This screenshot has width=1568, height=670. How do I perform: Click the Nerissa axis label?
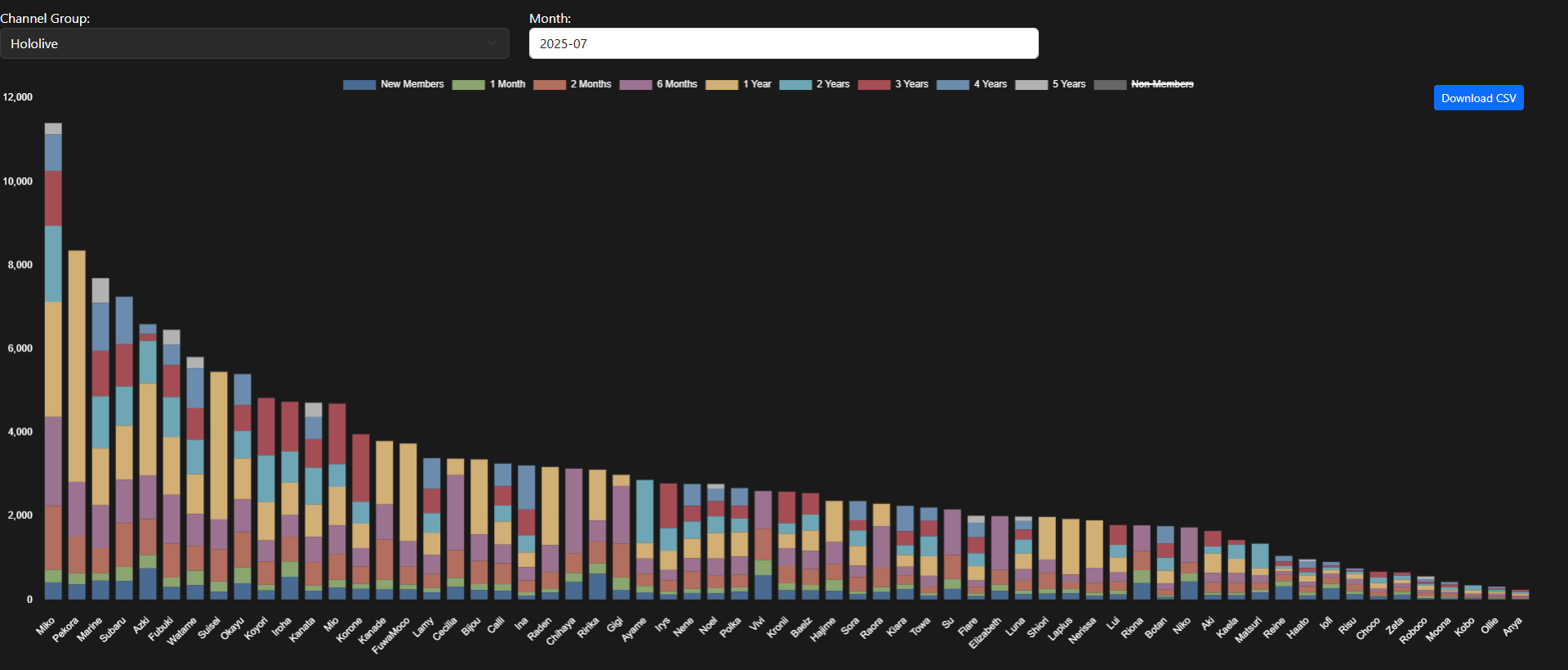pyautogui.click(x=1082, y=630)
